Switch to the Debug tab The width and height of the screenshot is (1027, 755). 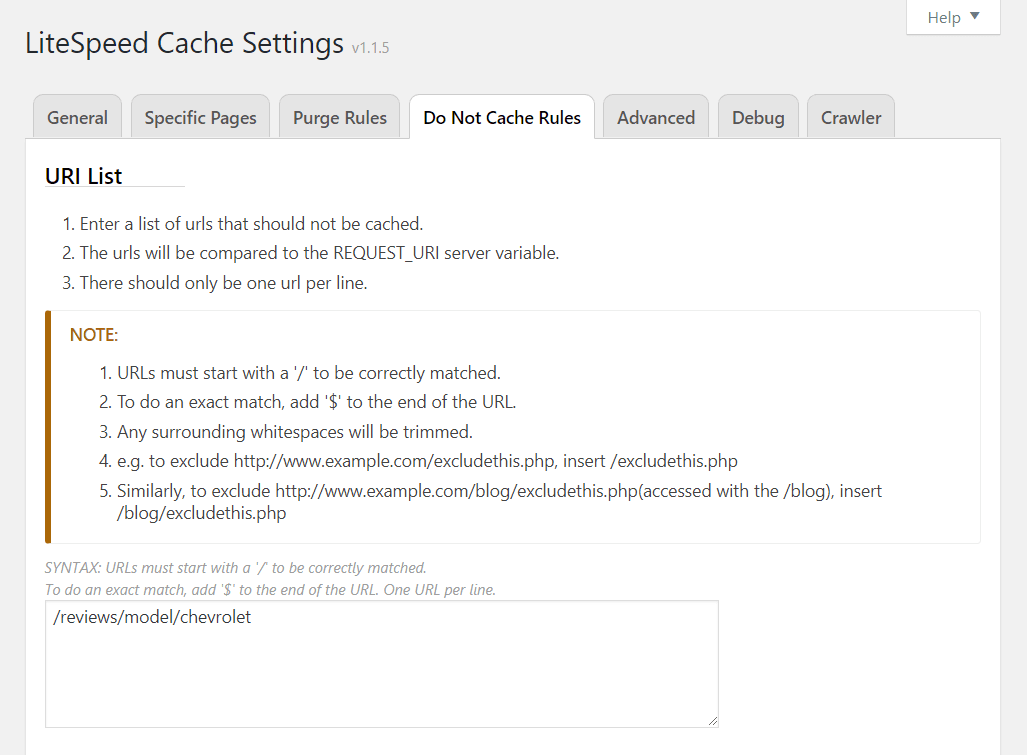coord(757,118)
